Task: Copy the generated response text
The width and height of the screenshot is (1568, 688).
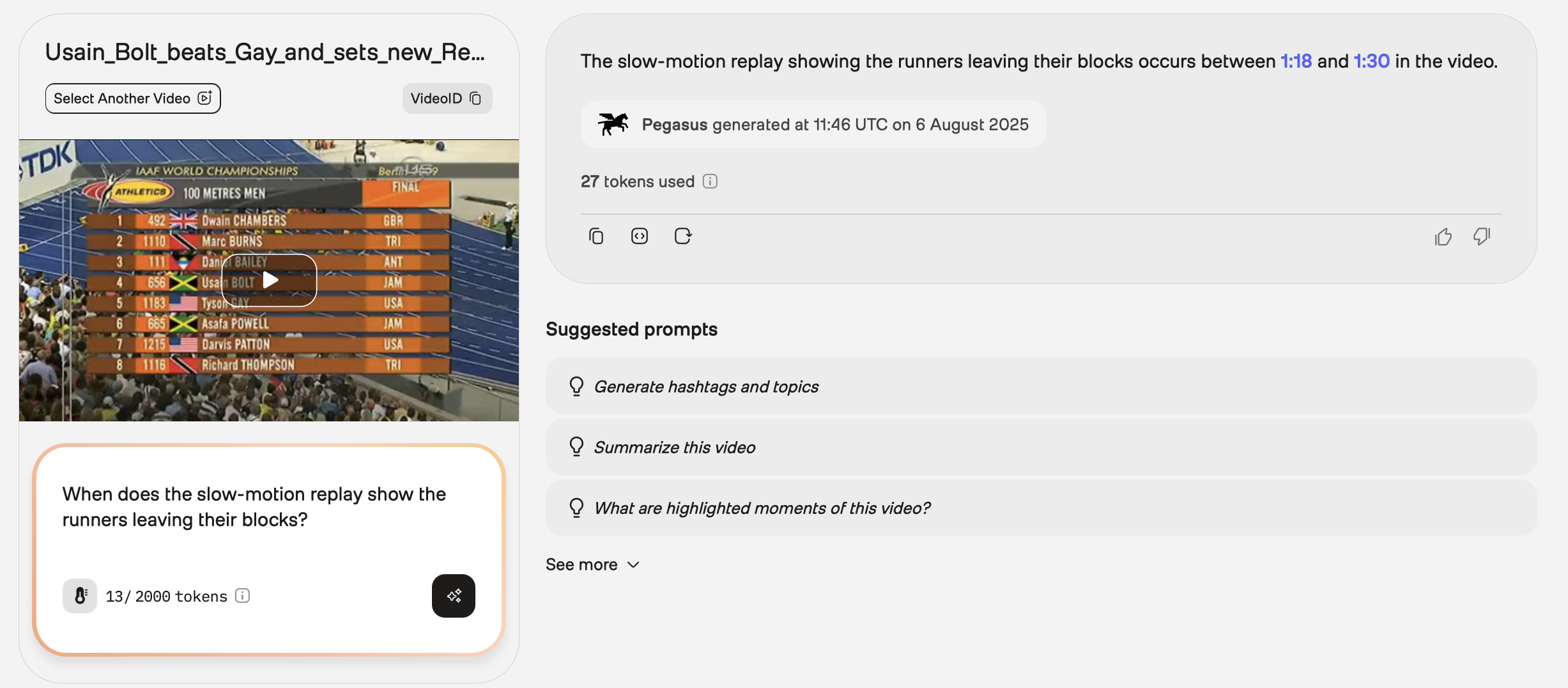Action: click(x=596, y=237)
